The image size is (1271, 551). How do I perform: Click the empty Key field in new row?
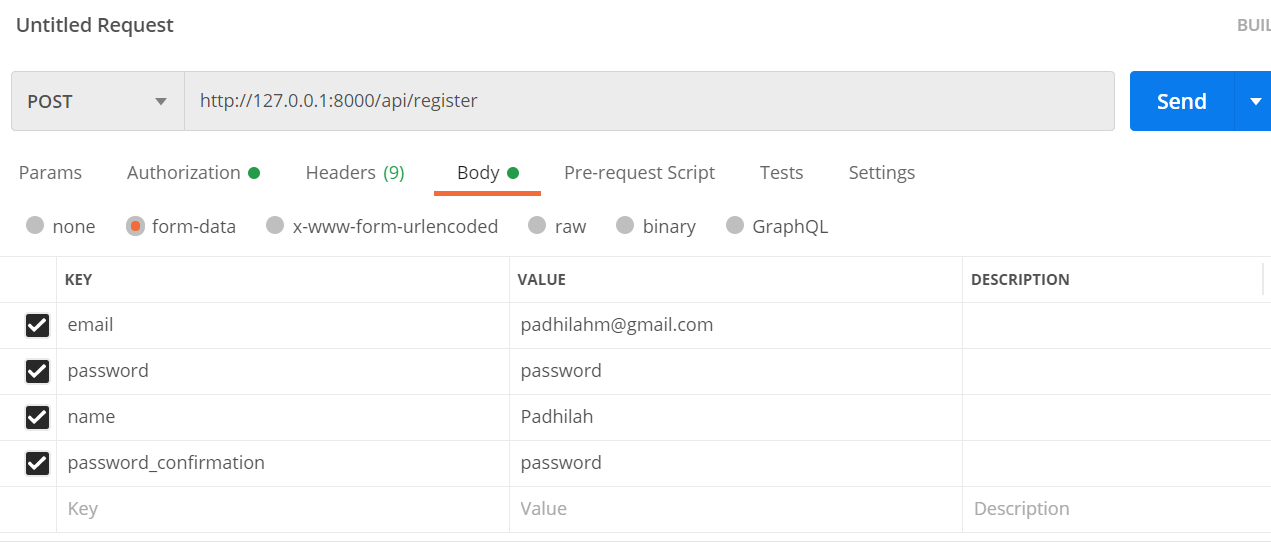pos(282,509)
